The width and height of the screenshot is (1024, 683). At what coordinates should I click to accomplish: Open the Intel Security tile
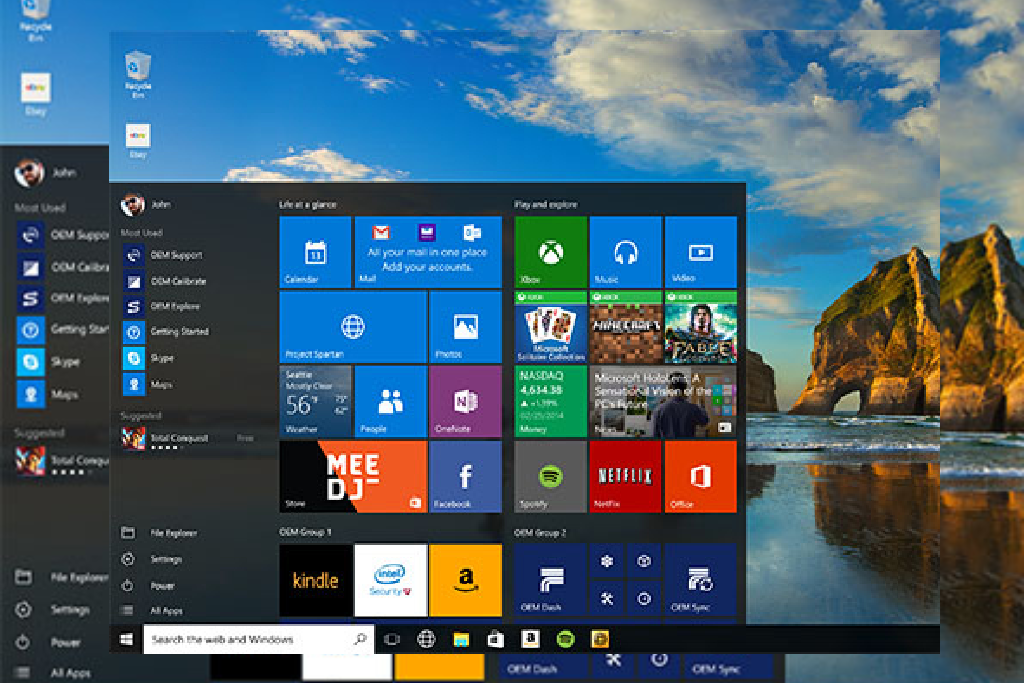click(391, 580)
